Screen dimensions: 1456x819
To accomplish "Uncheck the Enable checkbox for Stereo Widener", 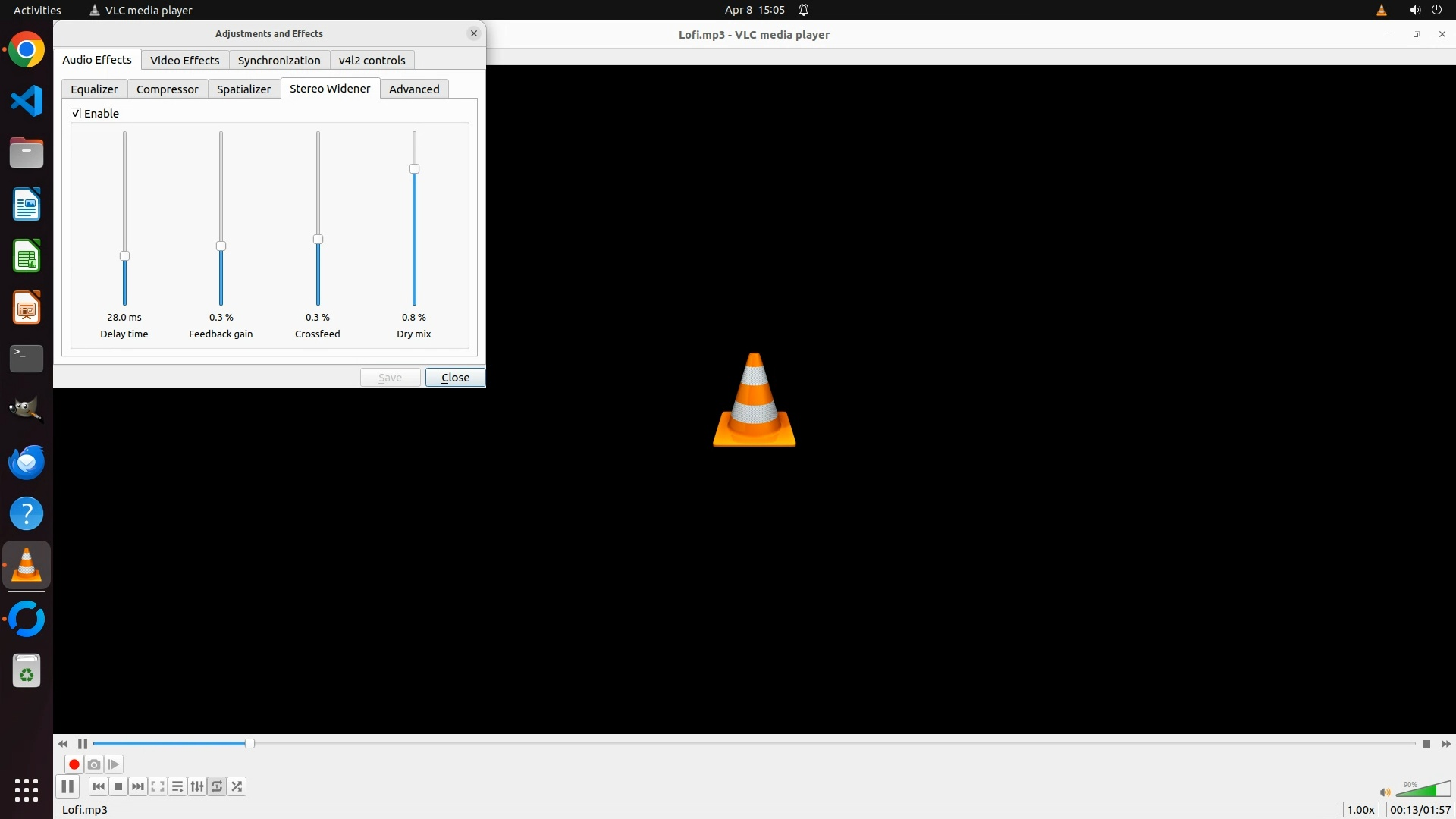I will click(x=76, y=114).
